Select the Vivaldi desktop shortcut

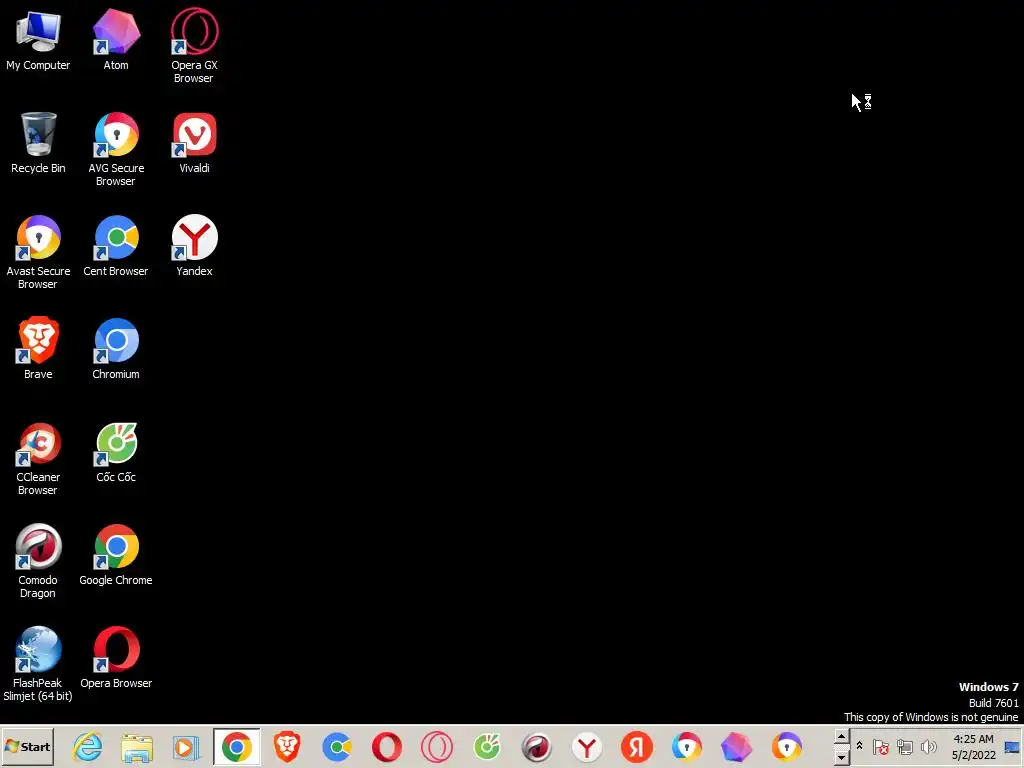tap(194, 144)
